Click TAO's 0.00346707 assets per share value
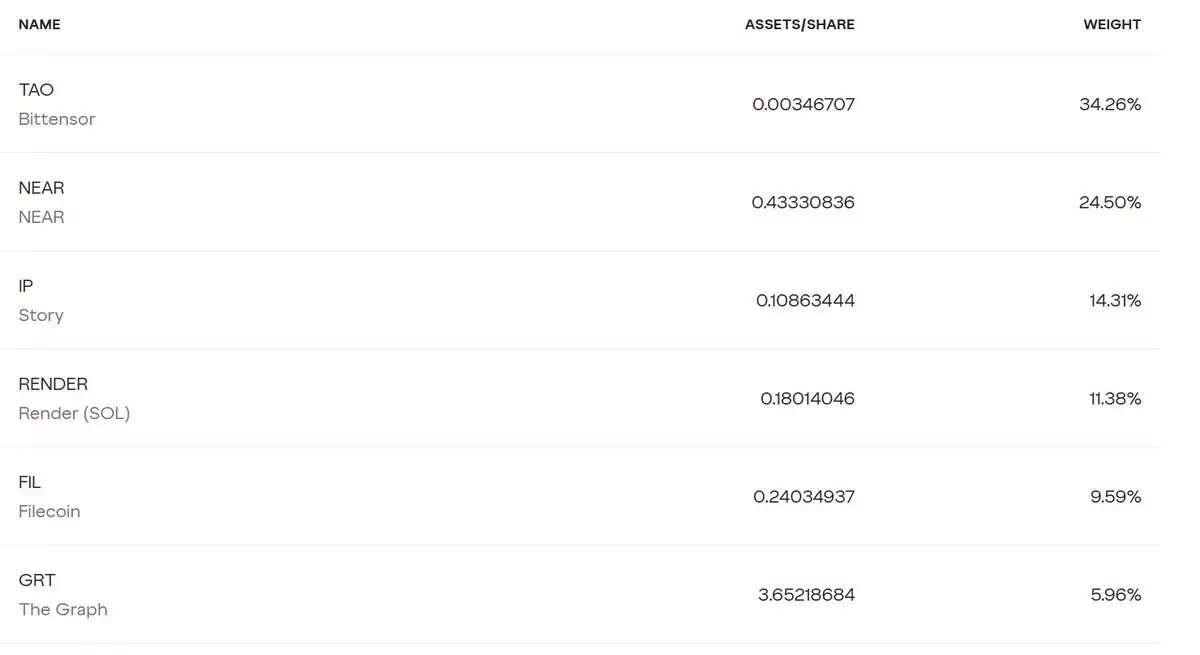This screenshot has width=1200, height=655. click(803, 104)
